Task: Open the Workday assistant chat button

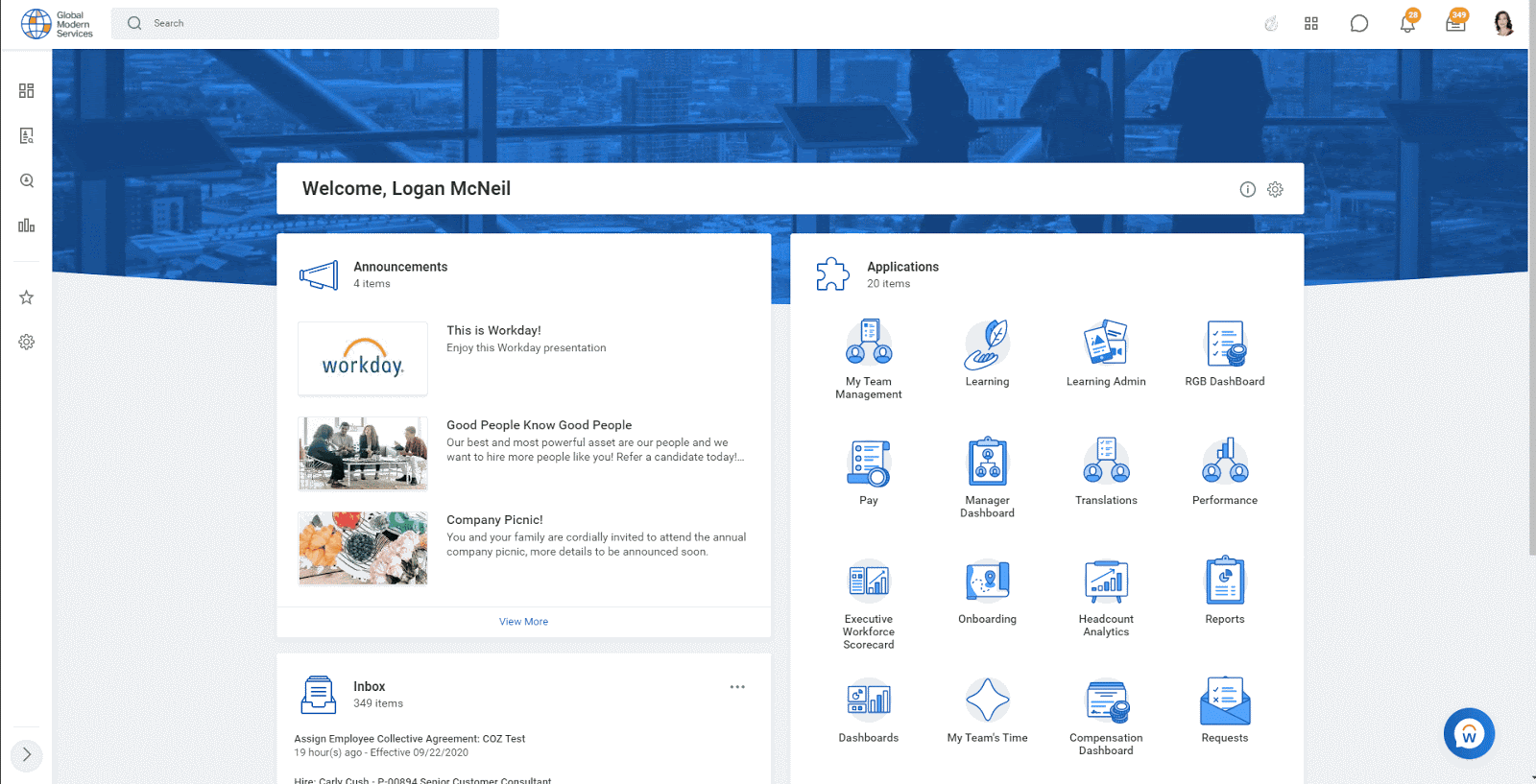Action: click(1469, 734)
